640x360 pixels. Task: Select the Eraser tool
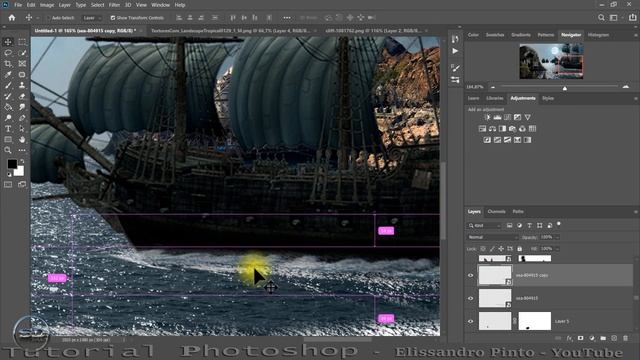(22, 96)
